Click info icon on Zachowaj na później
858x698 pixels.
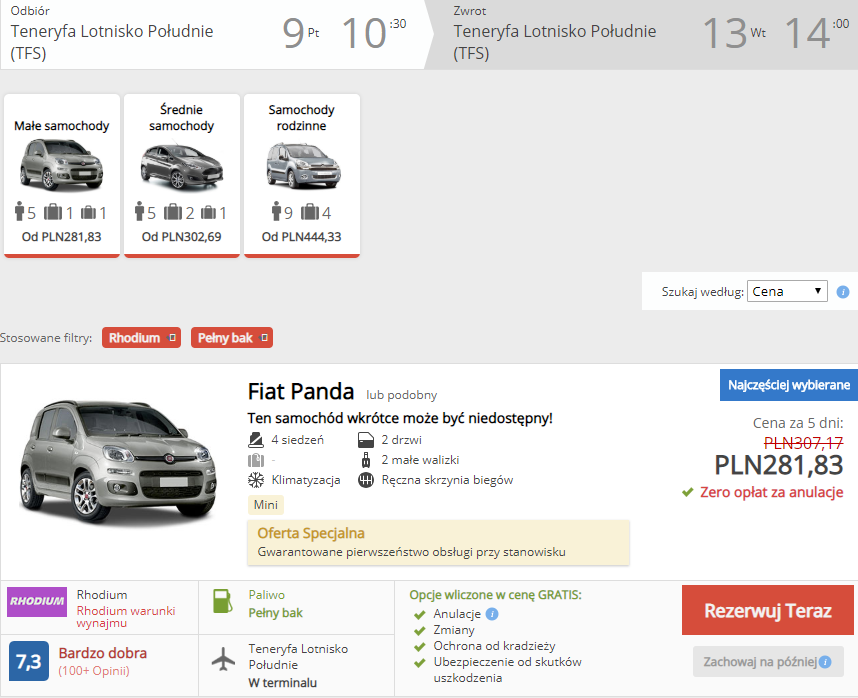click(x=825, y=662)
